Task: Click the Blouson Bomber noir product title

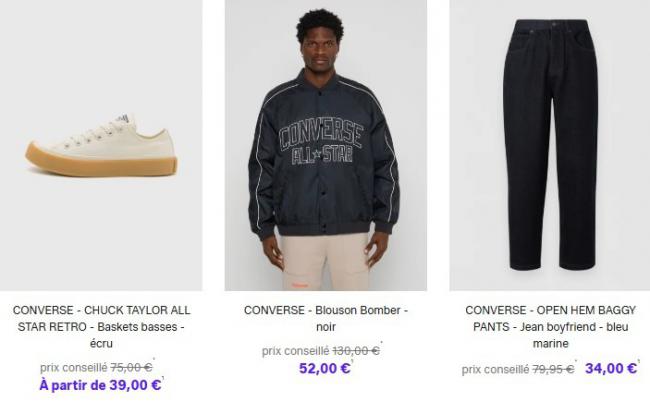Action: click(326, 318)
